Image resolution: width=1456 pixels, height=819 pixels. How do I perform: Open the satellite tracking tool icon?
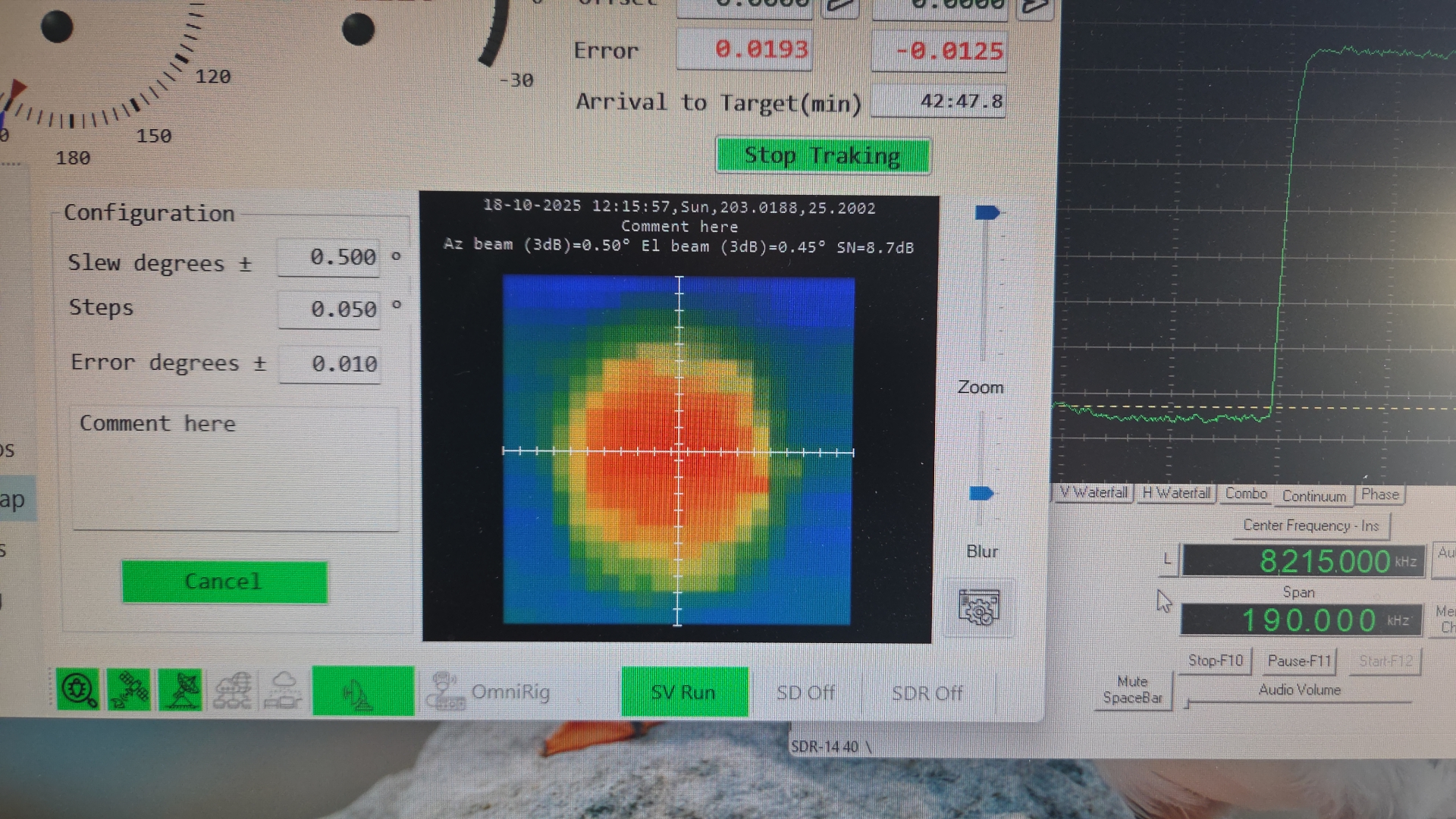pyautogui.click(x=129, y=690)
